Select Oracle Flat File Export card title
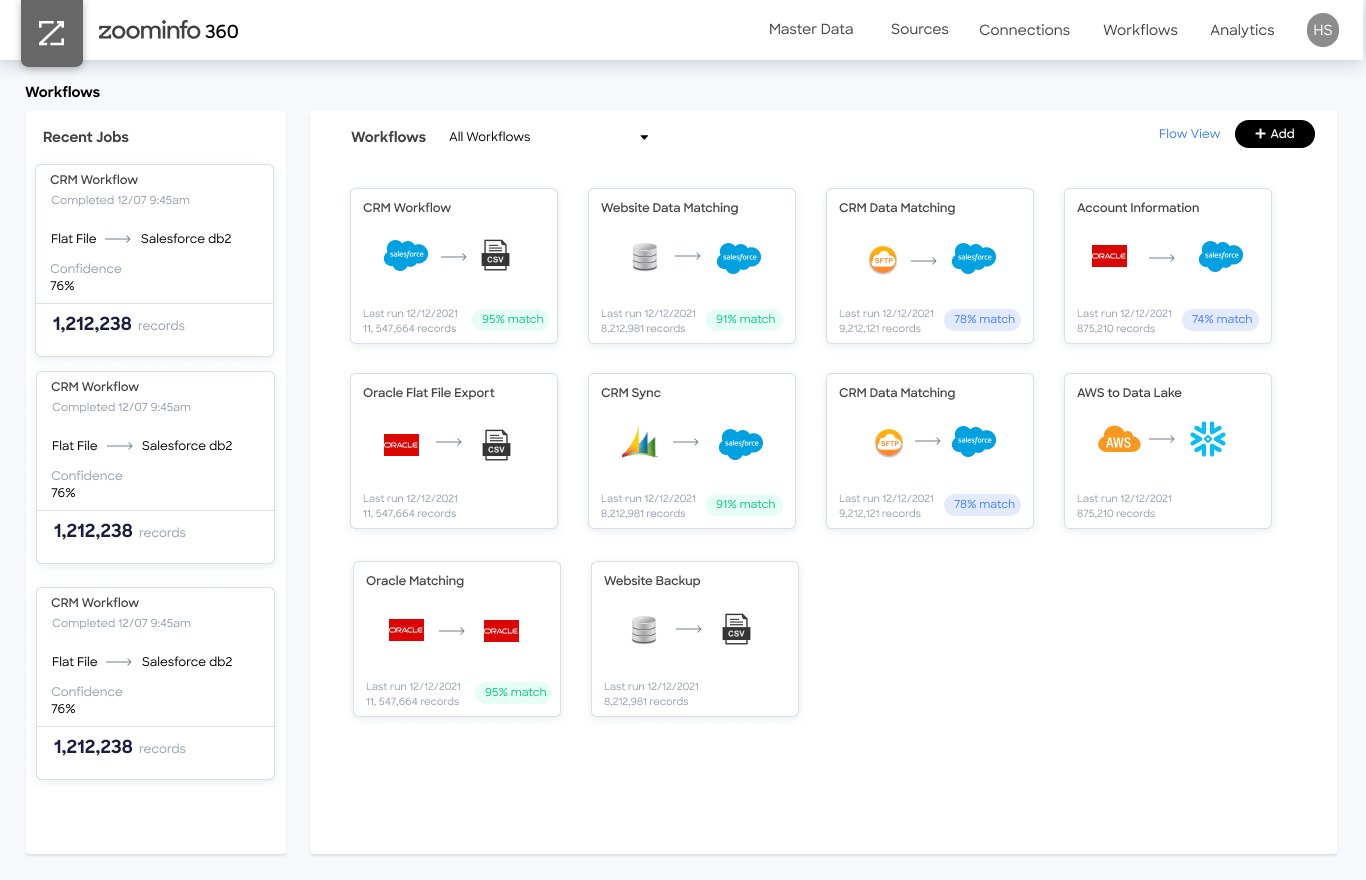 (429, 393)
